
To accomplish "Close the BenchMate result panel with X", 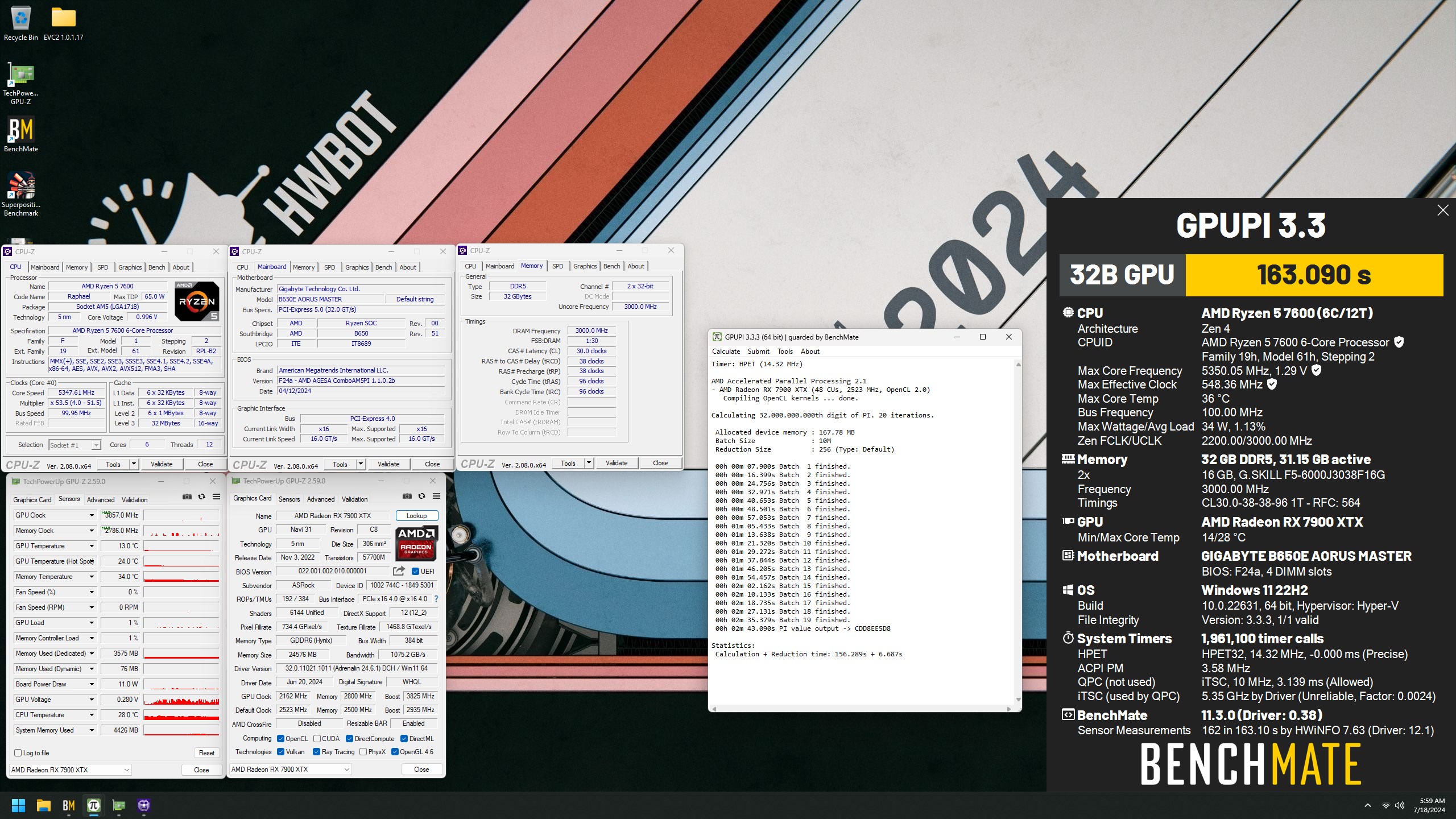I will pos(1443,210).
